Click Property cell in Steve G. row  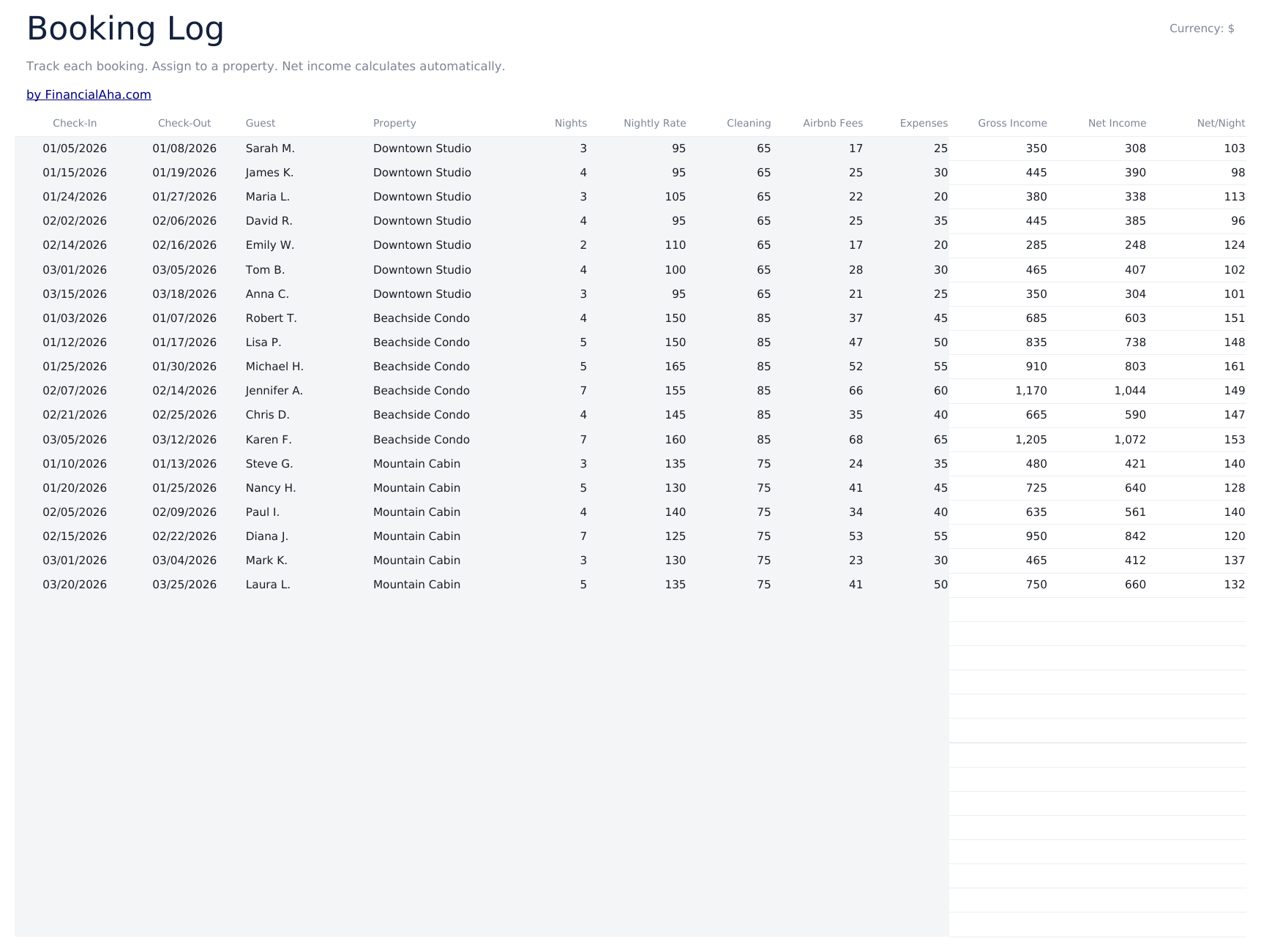click(x=416, y=464)
